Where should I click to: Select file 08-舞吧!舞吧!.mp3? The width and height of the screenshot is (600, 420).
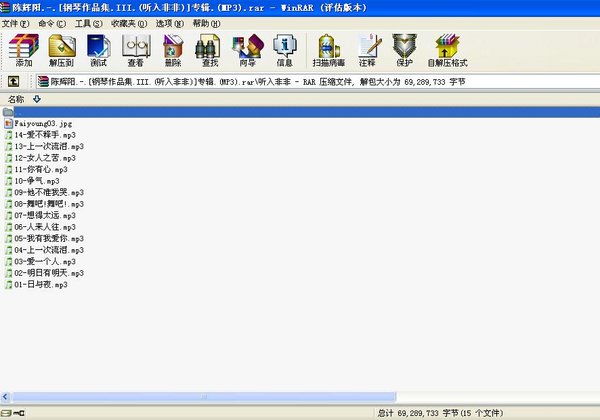coord(49,204)
